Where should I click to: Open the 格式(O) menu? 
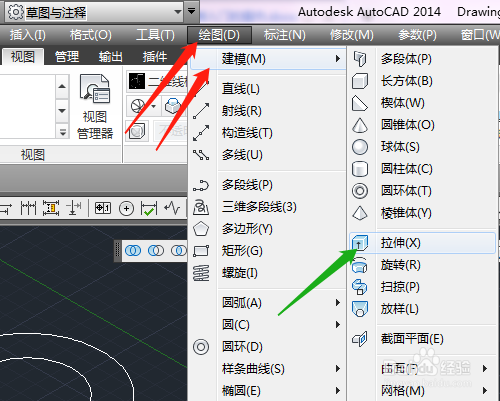pyautogui.click(x=91, y=35)
